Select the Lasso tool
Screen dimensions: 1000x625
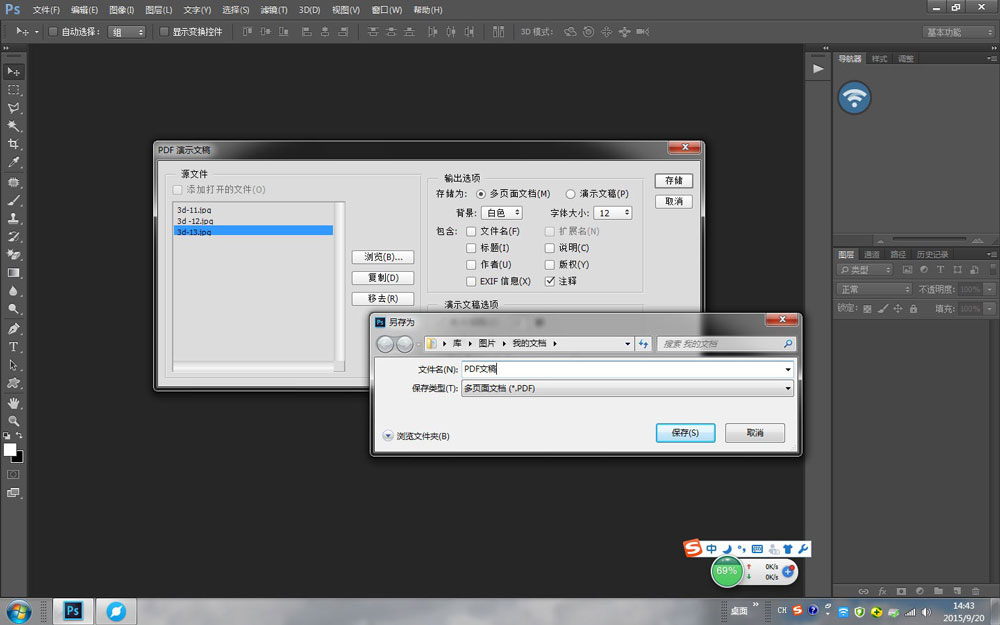pos(13,108)
